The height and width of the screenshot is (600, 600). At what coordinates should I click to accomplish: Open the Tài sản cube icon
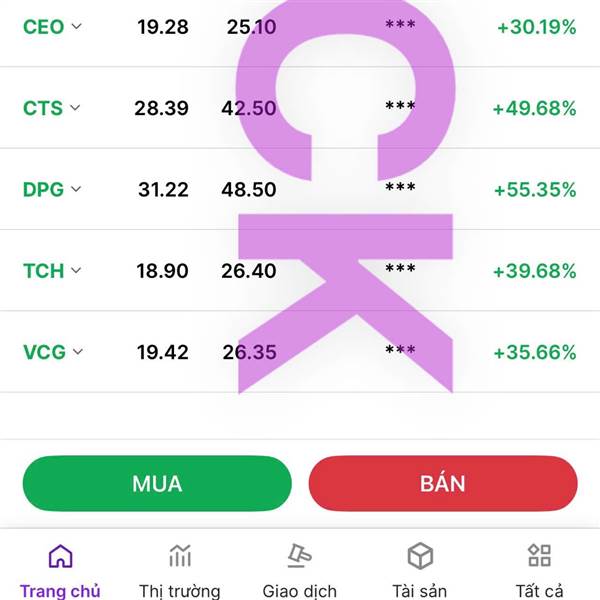[420, 556]
